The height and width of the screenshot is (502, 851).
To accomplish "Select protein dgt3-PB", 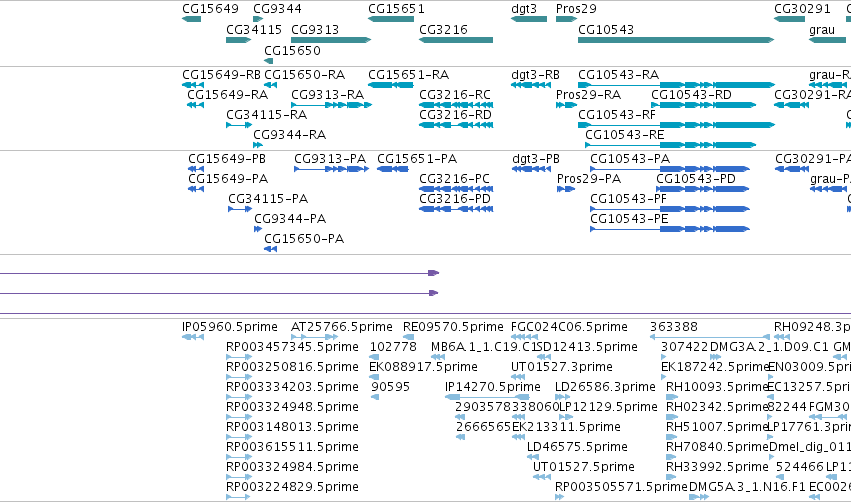I will pyautogui.click(x=531, y=169).
